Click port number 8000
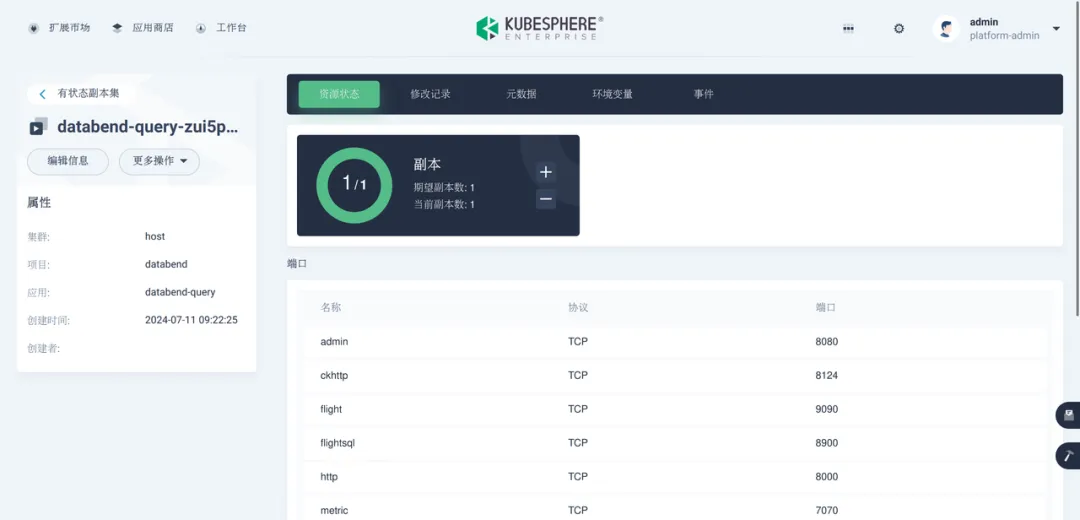This screenshot has width=1080, height=520. (827, 477)
